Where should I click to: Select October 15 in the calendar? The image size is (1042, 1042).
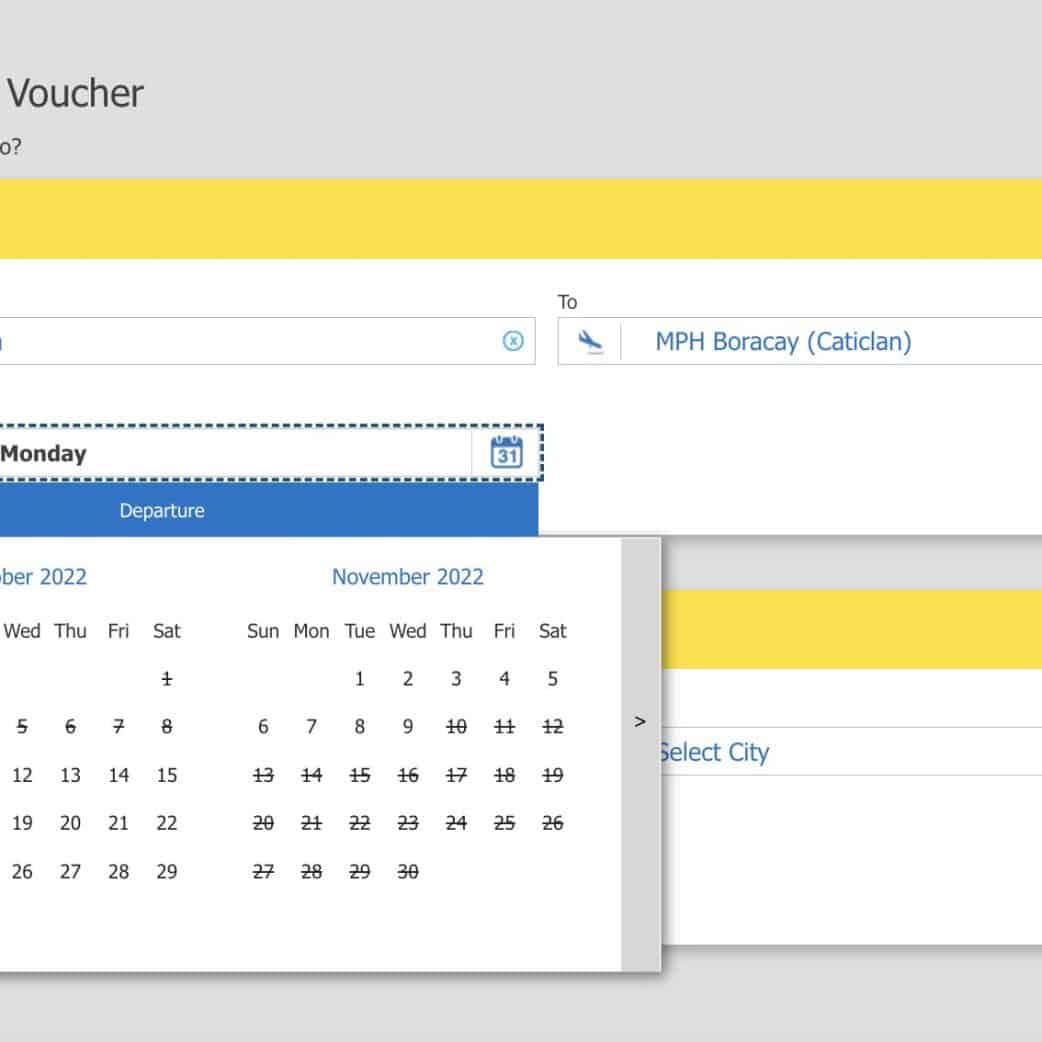pos(167,775)
